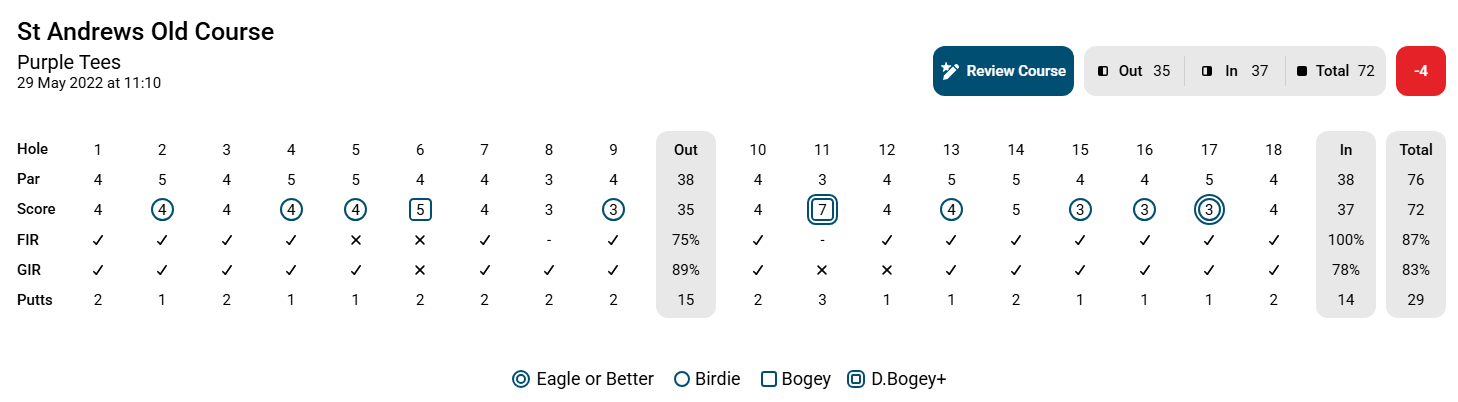
Task: Click the Birdie circle legend icon
Action: coord(682,379)
